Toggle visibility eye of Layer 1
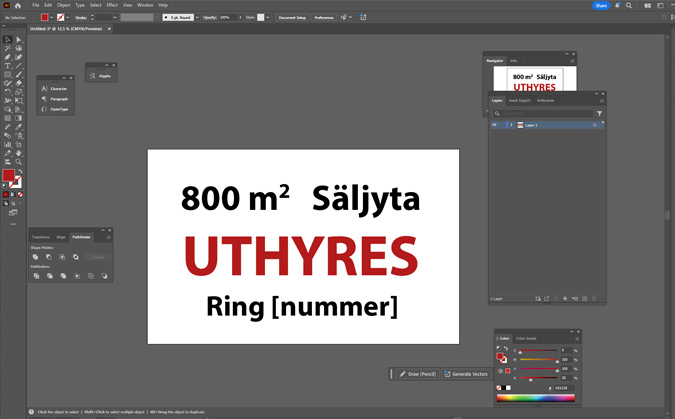The width and height of the screenshot is (675, 419). 494,125
